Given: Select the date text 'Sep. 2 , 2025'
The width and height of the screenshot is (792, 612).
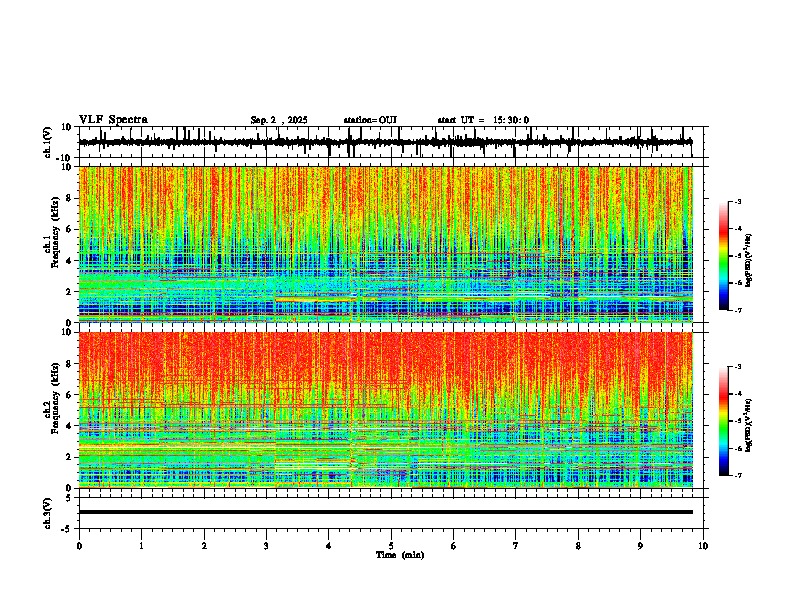Looking at the screenshot, I should pyautogui.click(x=279, y=120).
